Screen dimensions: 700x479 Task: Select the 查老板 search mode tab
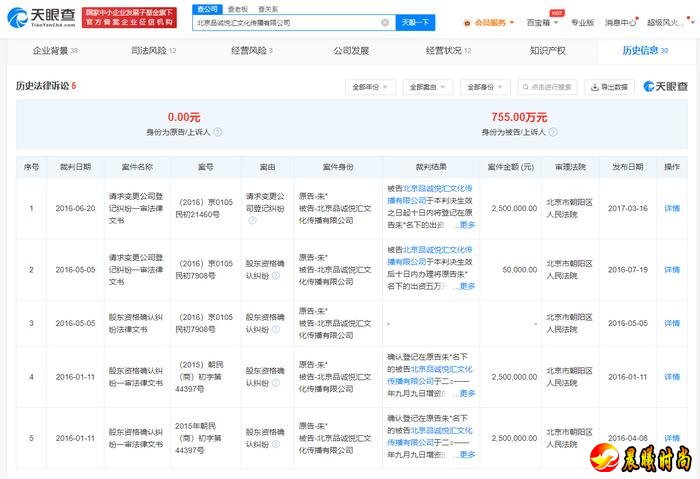(238, 9)
